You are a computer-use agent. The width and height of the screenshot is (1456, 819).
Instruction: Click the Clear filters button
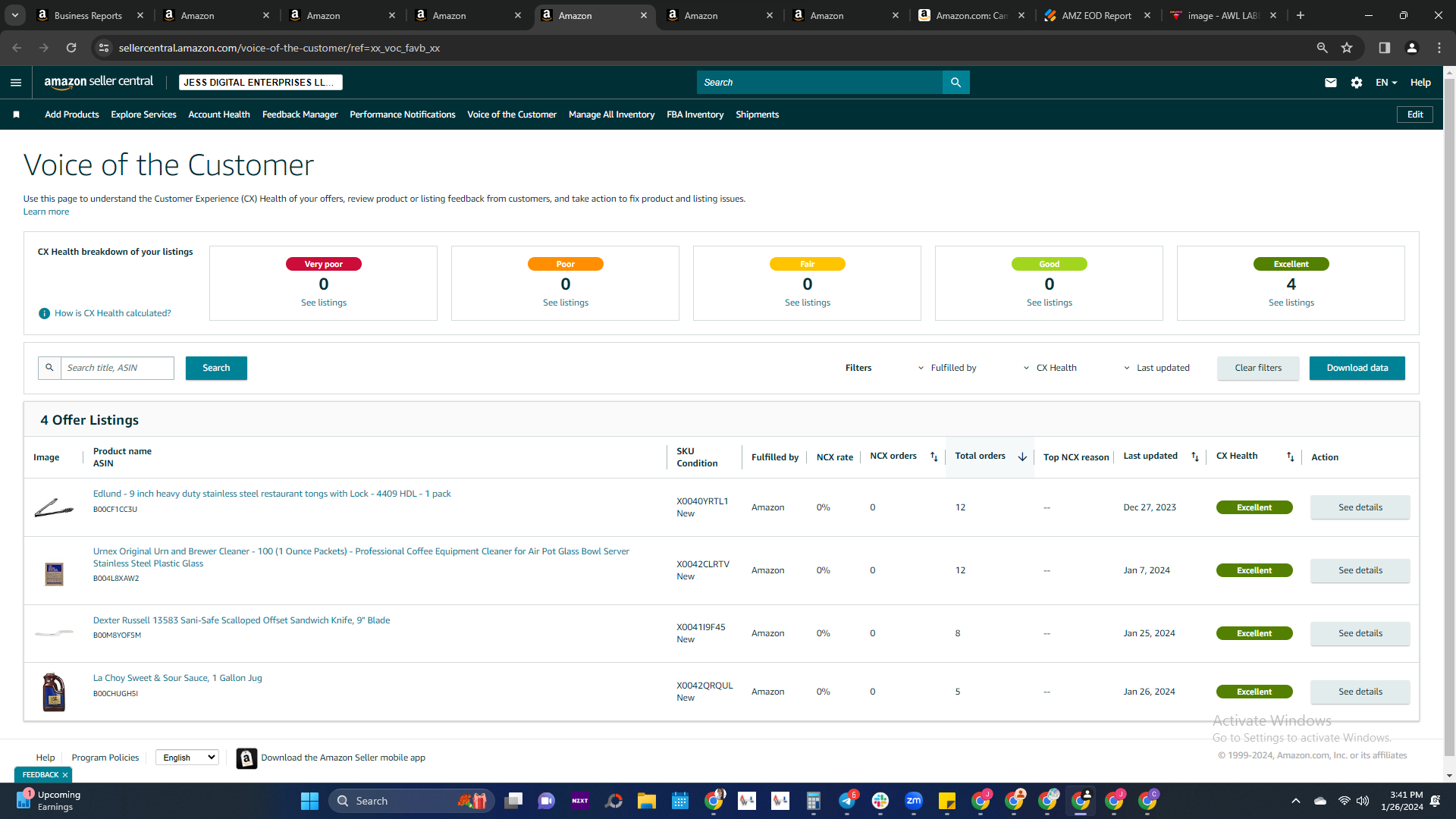1258,368
